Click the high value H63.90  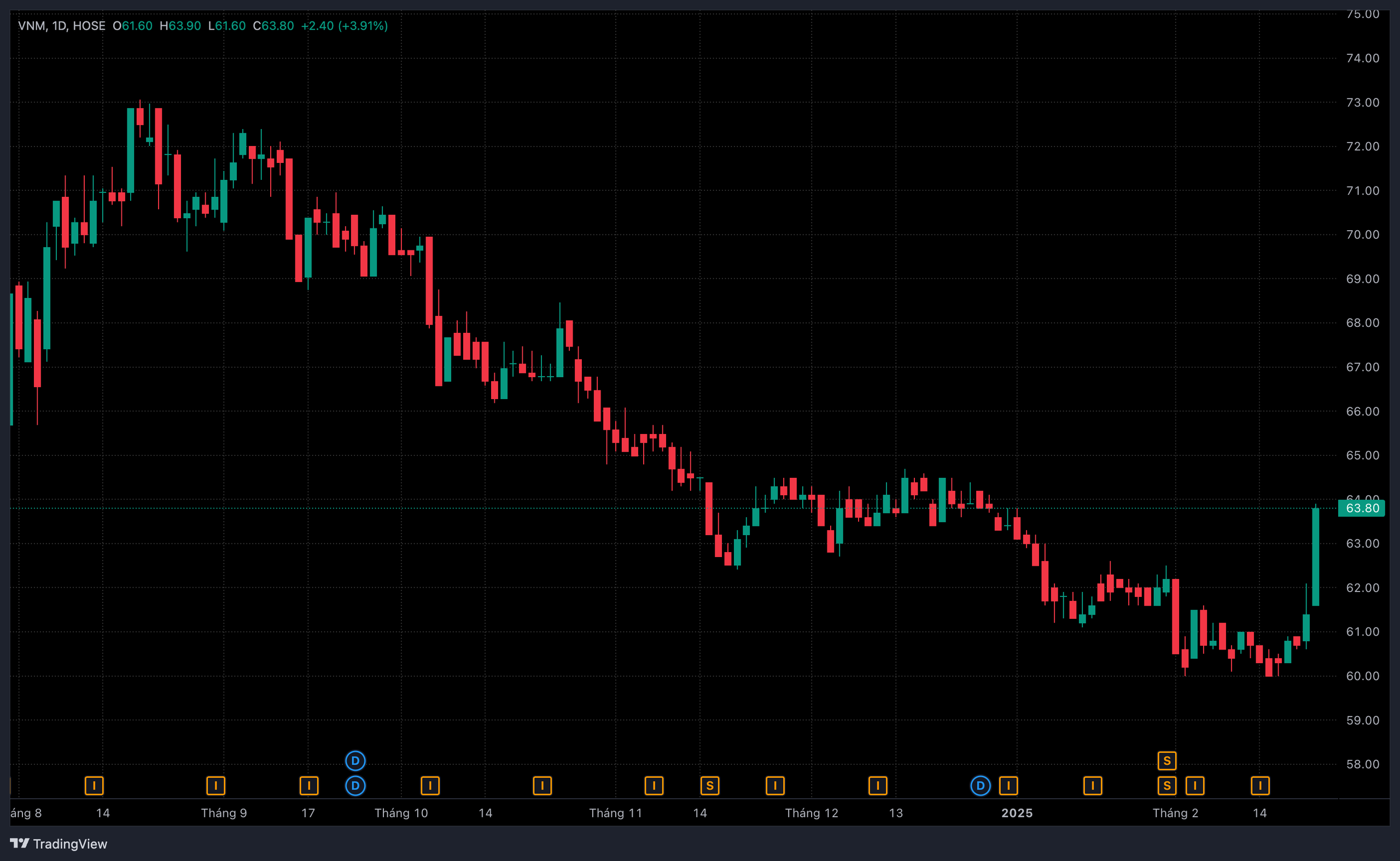(180, 26)
